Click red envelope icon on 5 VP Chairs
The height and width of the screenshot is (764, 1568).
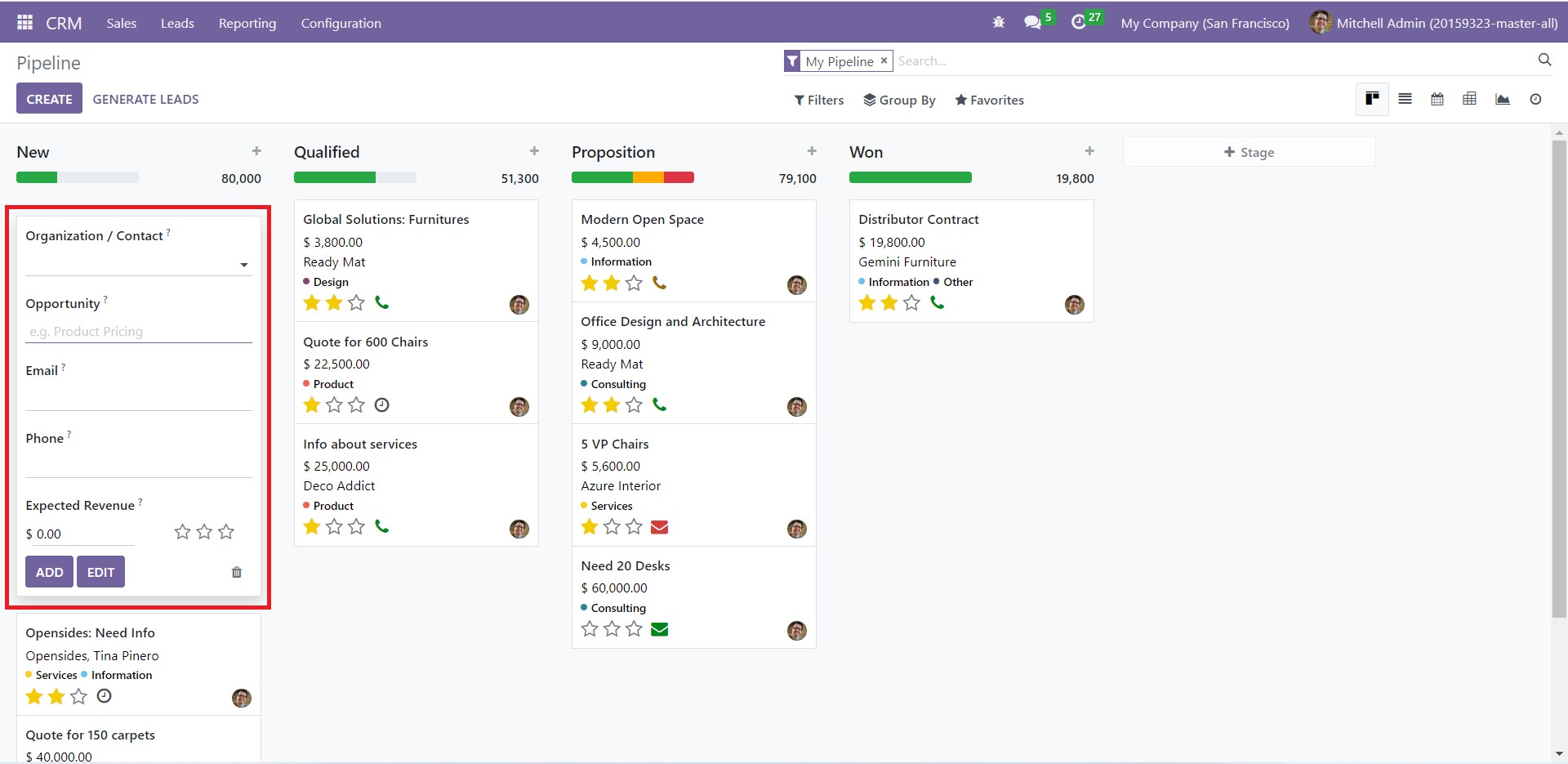coord(659,527)
